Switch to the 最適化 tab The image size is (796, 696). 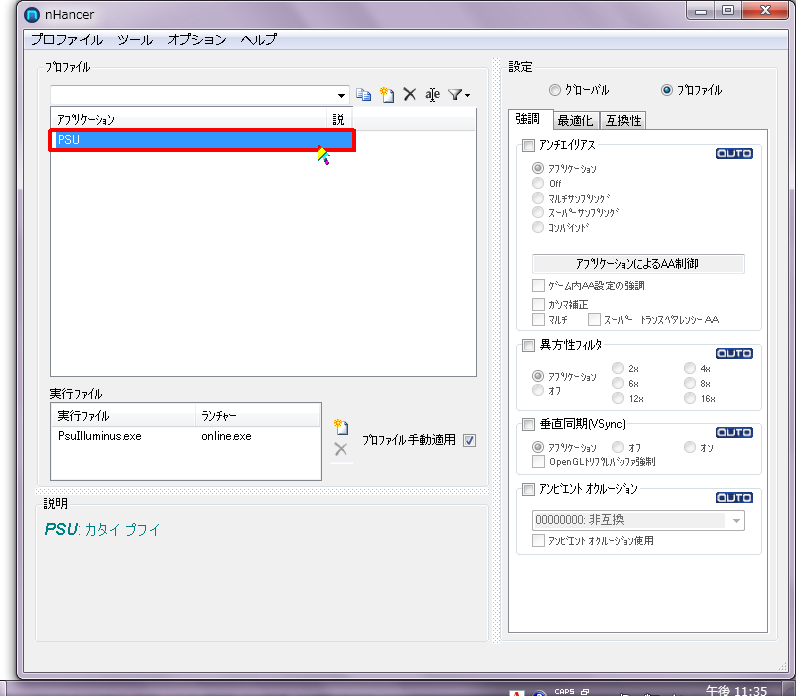[x=576, y=120]
